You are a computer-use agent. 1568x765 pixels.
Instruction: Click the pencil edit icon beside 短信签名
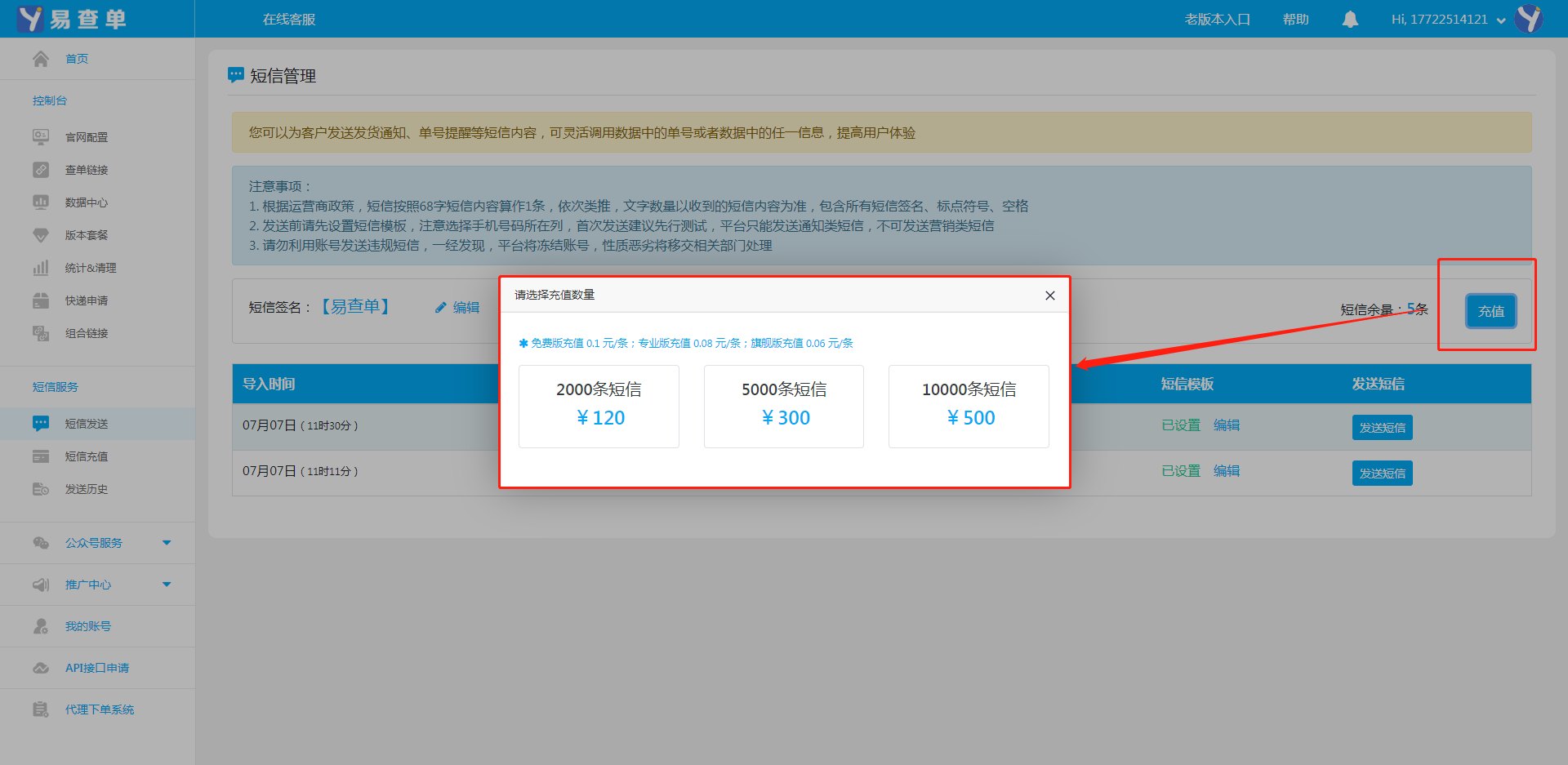(x=441, y=308)
